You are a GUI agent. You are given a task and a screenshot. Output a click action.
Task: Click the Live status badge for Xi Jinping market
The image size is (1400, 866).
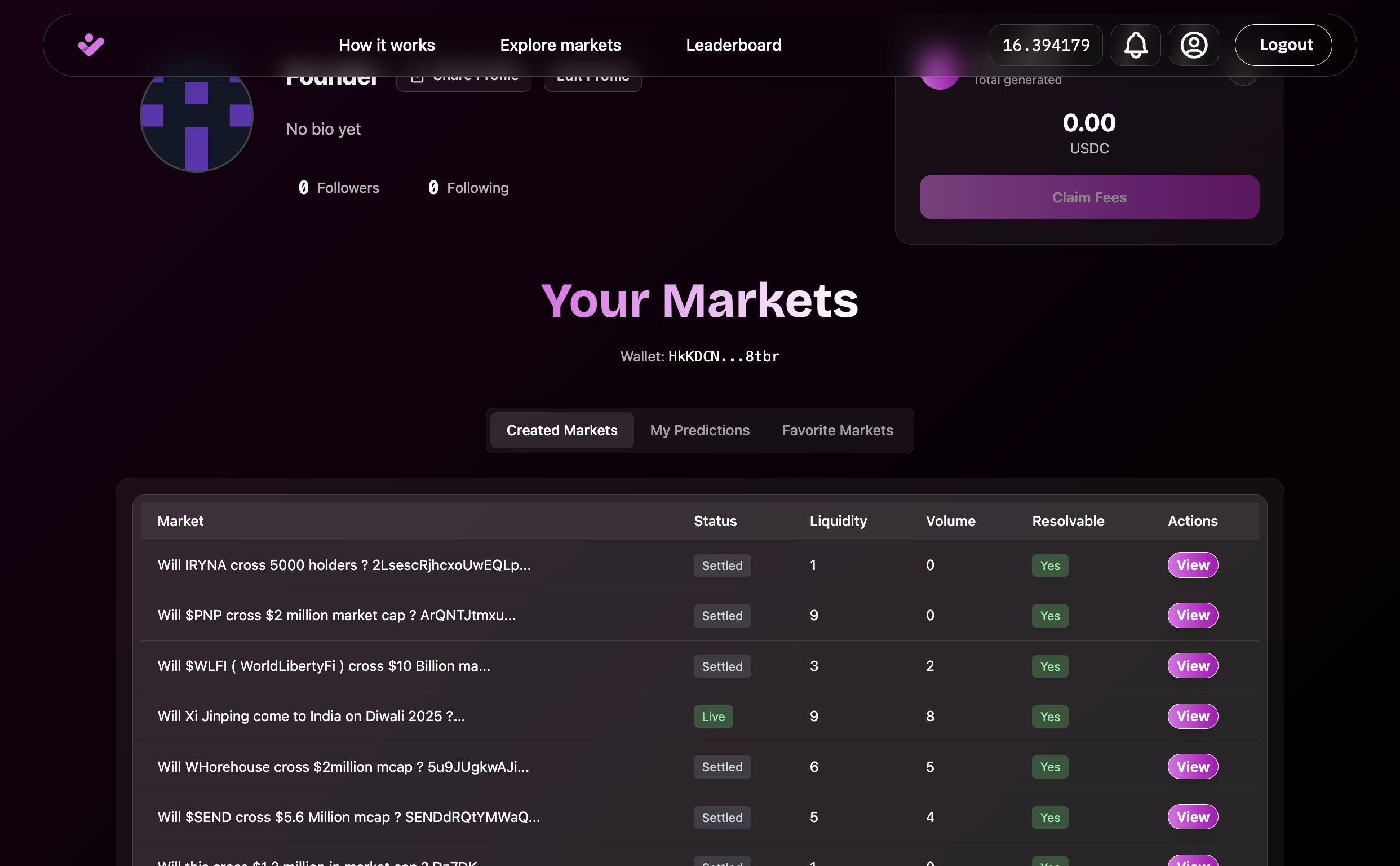713,716
